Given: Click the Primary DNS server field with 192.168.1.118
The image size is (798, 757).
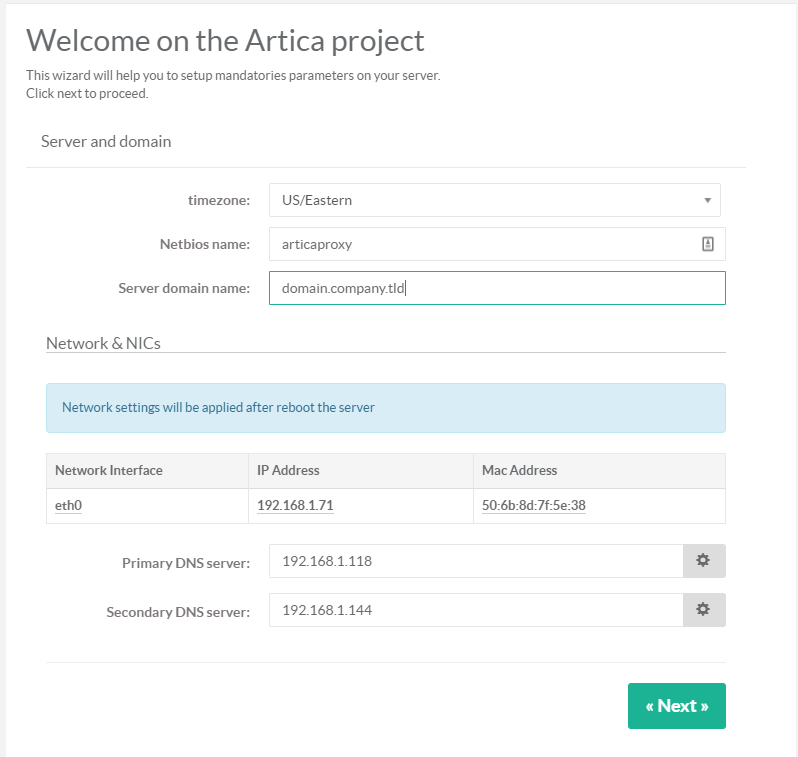Looking at the screenshot, I should click(x=476, y=560).
